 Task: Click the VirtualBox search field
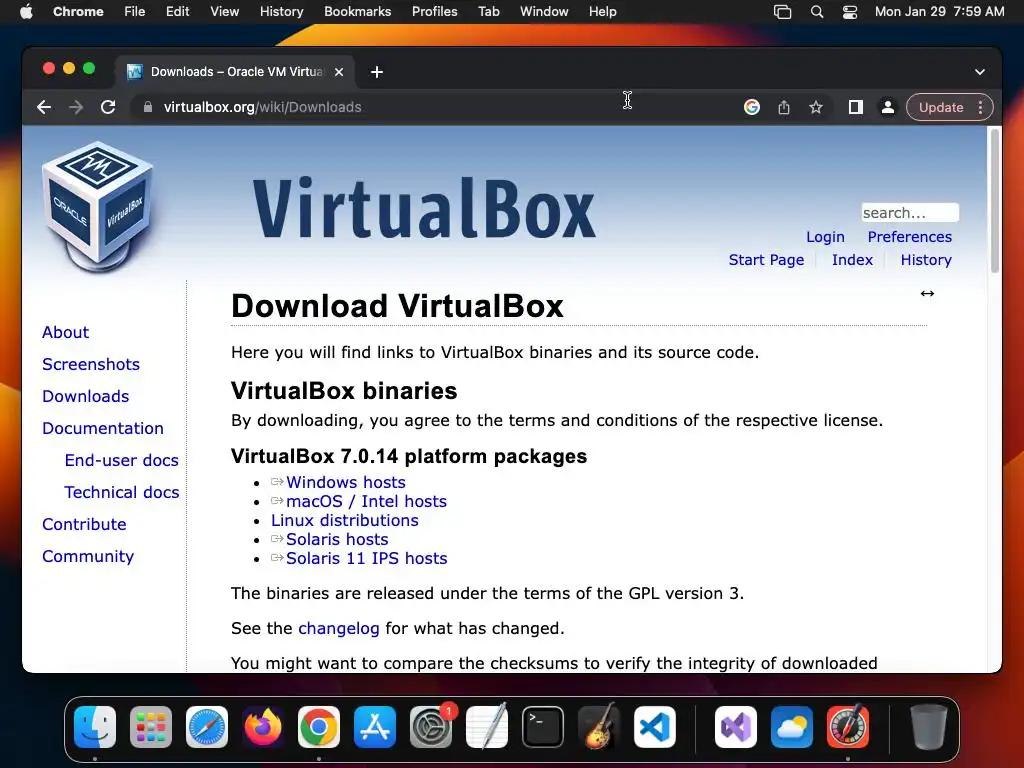tap(910, 213)
